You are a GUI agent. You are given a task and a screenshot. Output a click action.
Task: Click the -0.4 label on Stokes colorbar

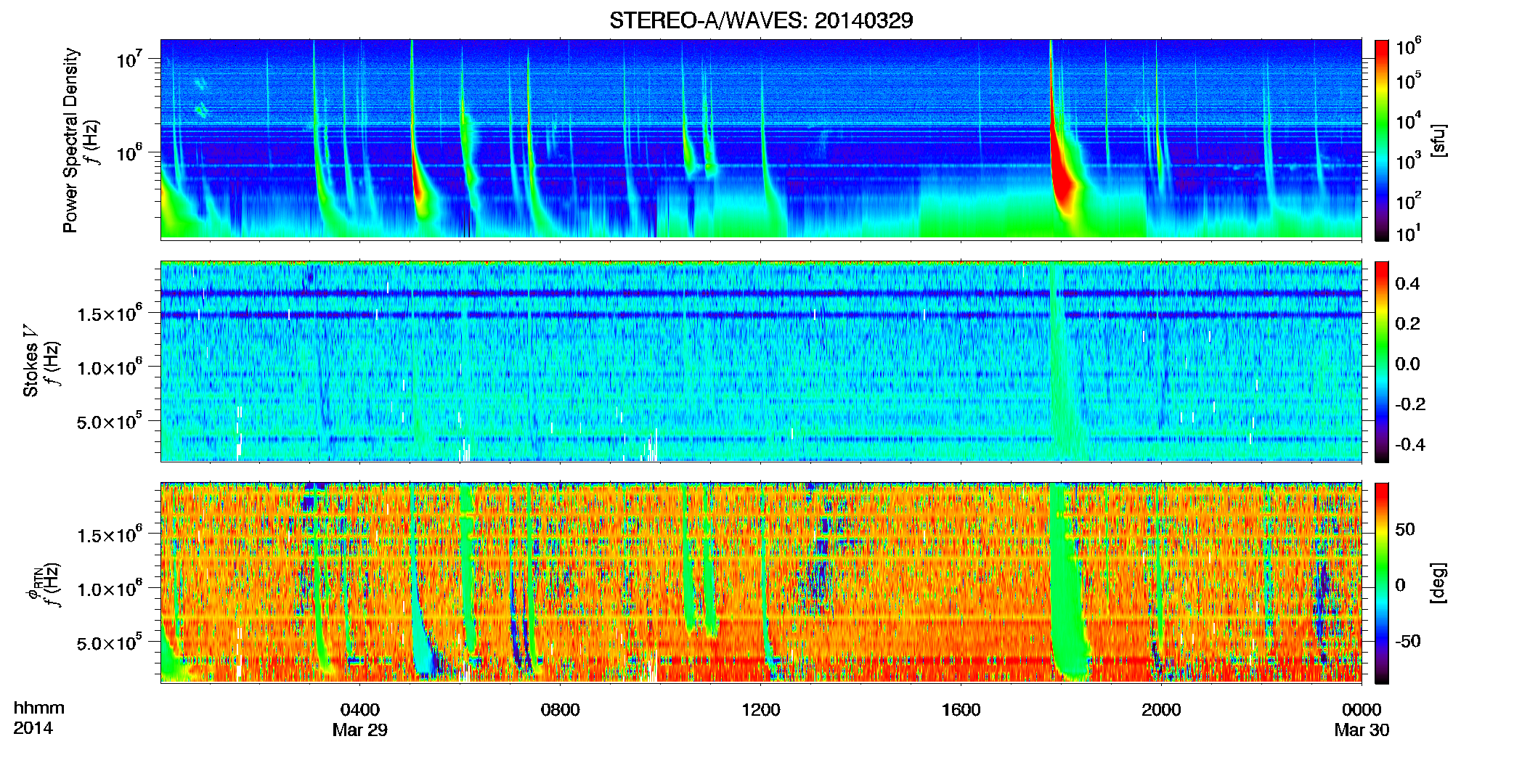1409,444
